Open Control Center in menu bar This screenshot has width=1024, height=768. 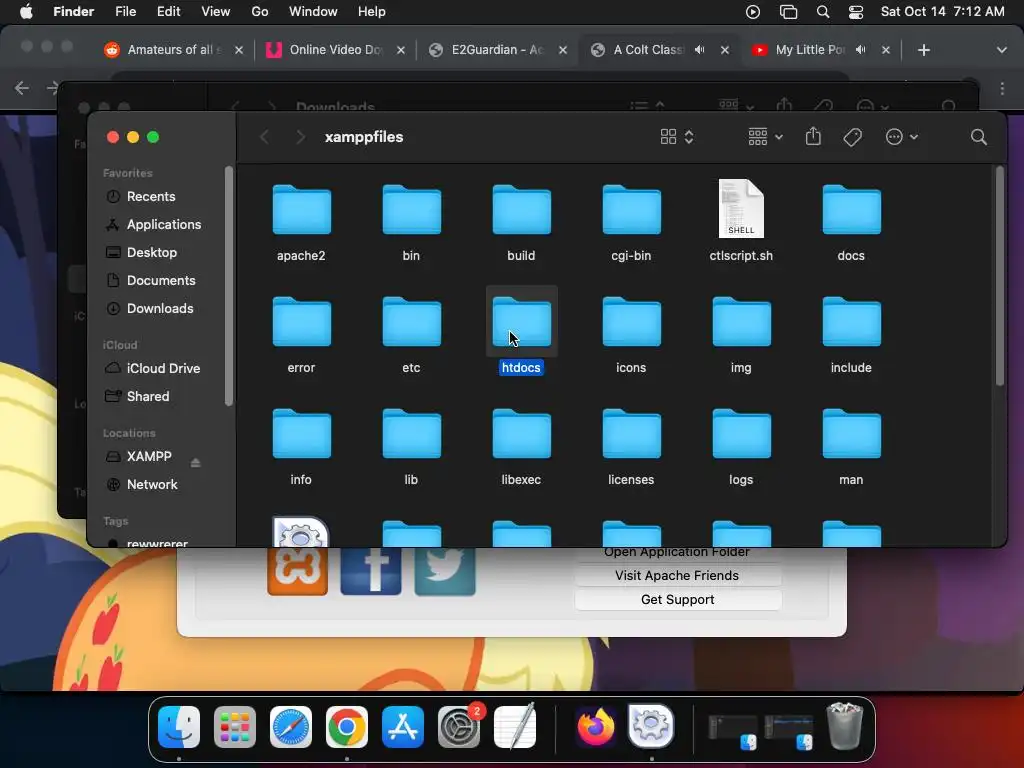coord(856,12)
